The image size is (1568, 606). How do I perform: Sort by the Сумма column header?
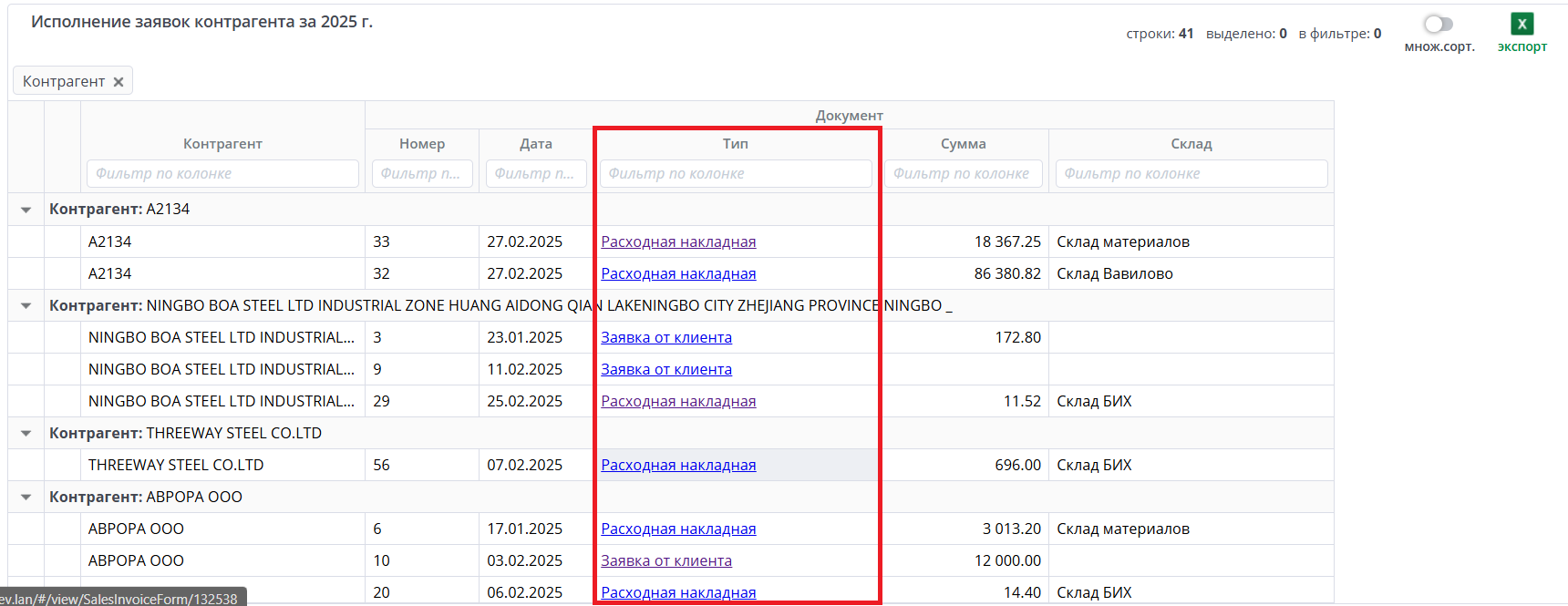coord(963,144)
